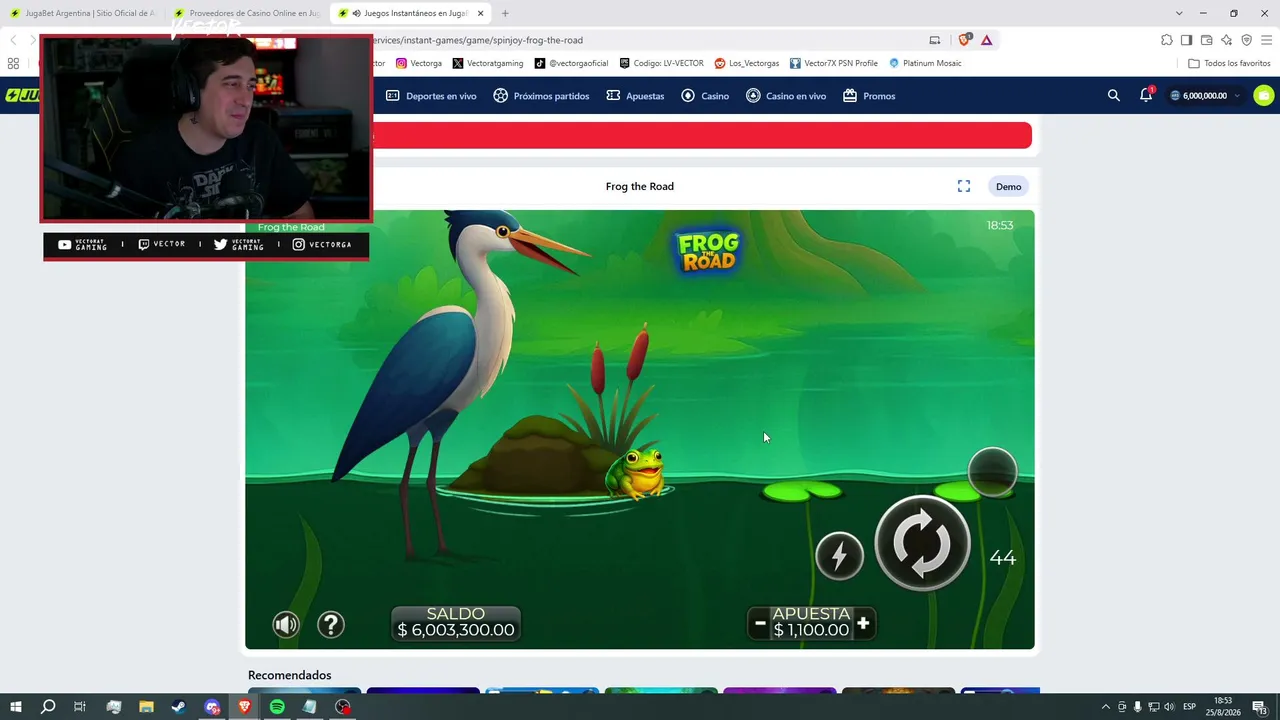This screenshot has height=720, width=1280.
Task: Open Casino en vivo
Action: (x=786, y=96)
